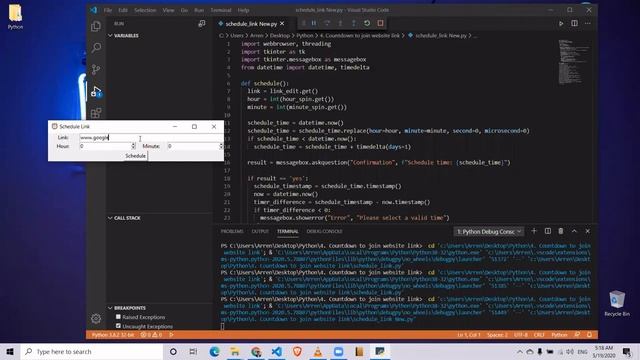
Task: Click the taskbar search box
Action: 92,351
